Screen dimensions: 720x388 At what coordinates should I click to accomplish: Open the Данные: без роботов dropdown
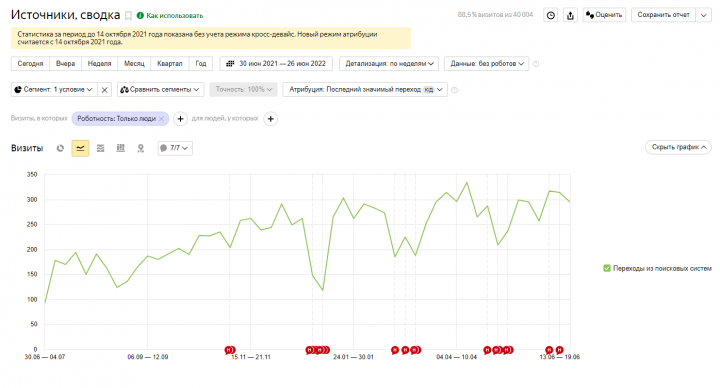coord(487,63)
